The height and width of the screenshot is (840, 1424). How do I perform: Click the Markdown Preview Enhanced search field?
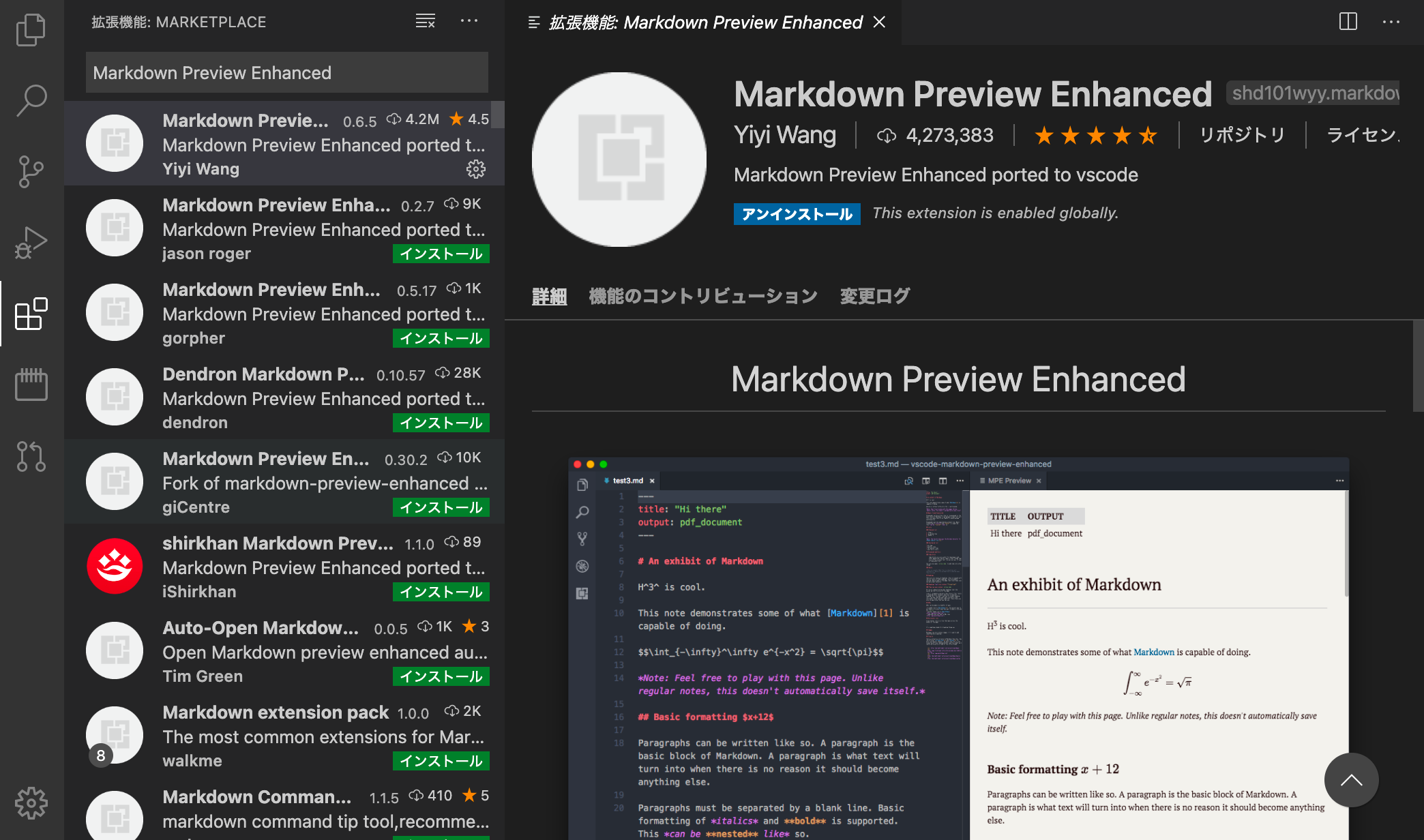[287, 72]
